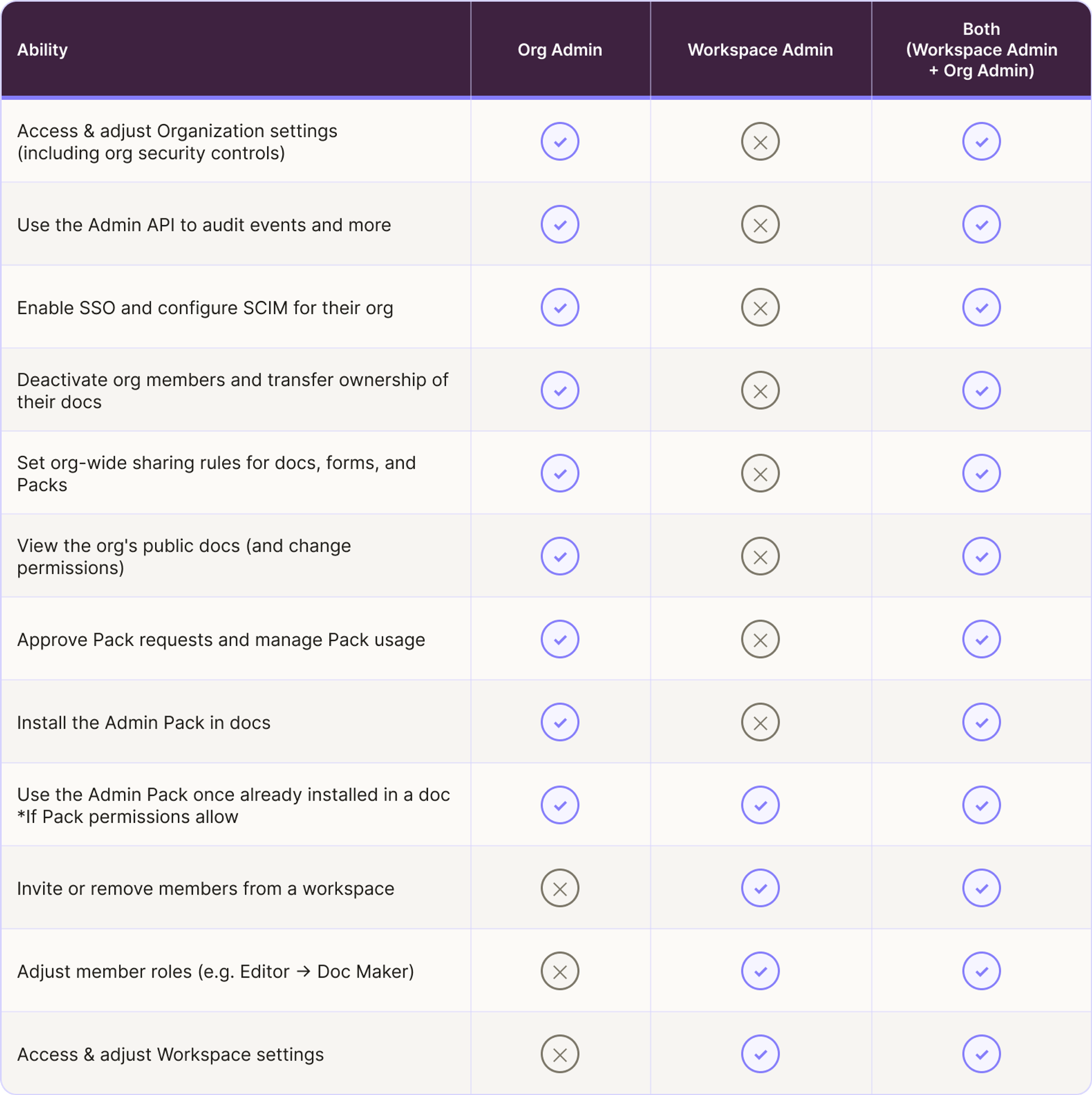The image size is (1092, 1095).
Task: Select the Both (Workspace Admin + Org Admin) header
Action: pos(981,50)
